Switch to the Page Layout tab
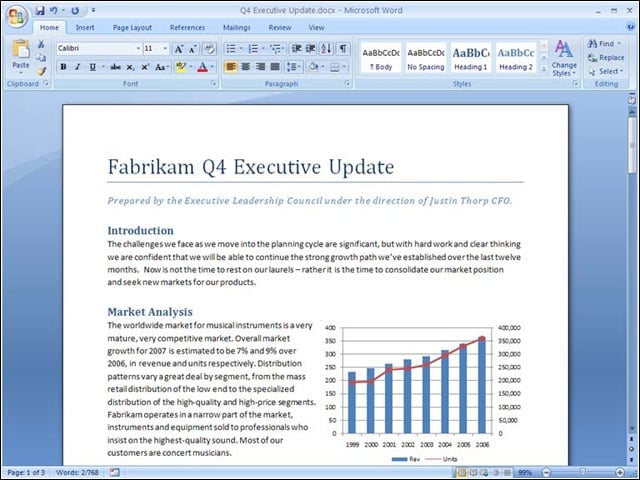This screenshot has width=640, height=480. tap(132, 28)
